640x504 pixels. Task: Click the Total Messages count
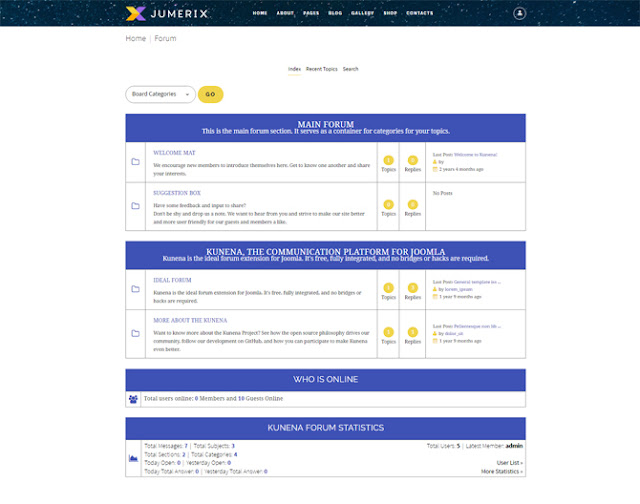pos(186,446)
